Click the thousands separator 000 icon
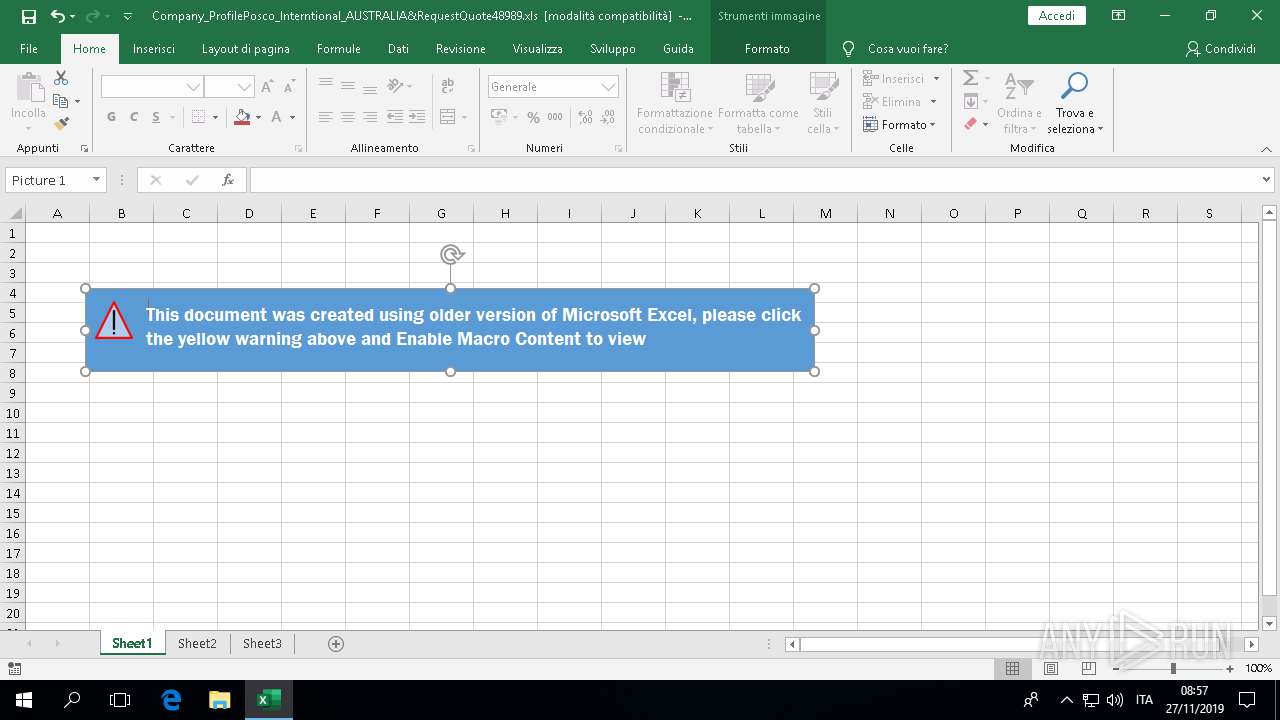Image resolution: width=1280 pixels, height=720 pixels. 556,117
